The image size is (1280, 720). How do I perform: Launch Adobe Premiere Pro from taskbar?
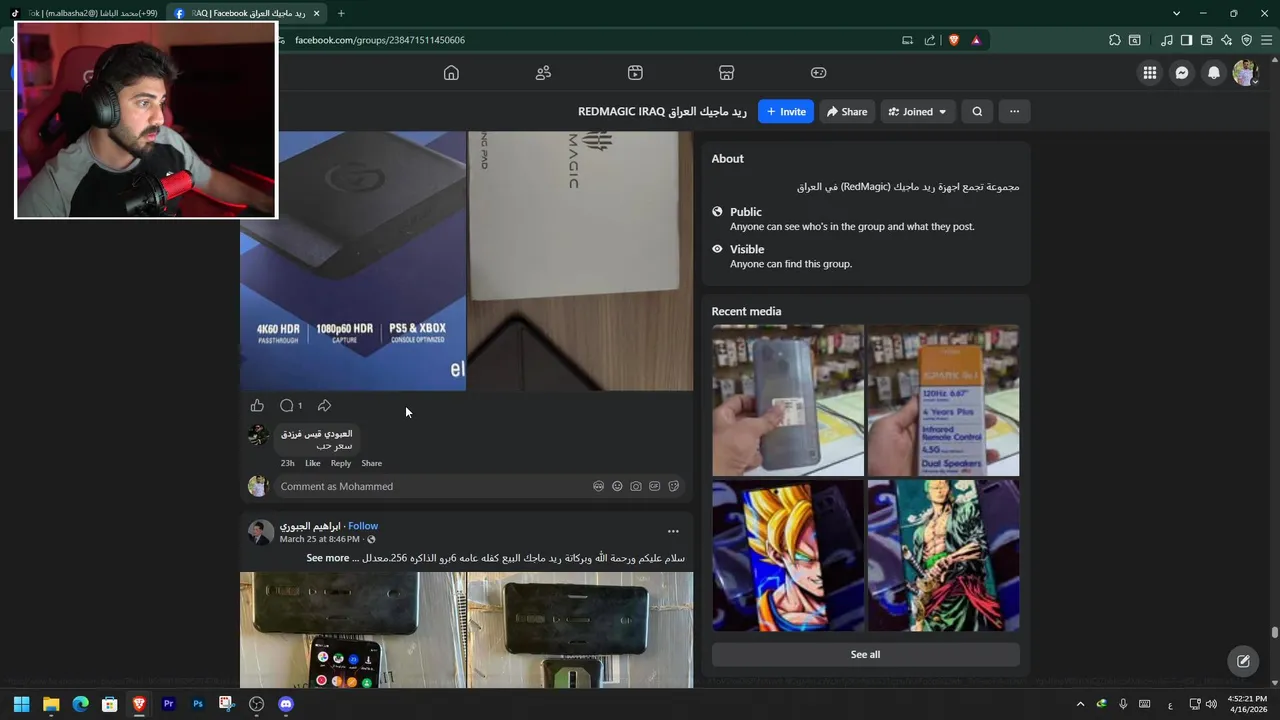pos(168,704)
